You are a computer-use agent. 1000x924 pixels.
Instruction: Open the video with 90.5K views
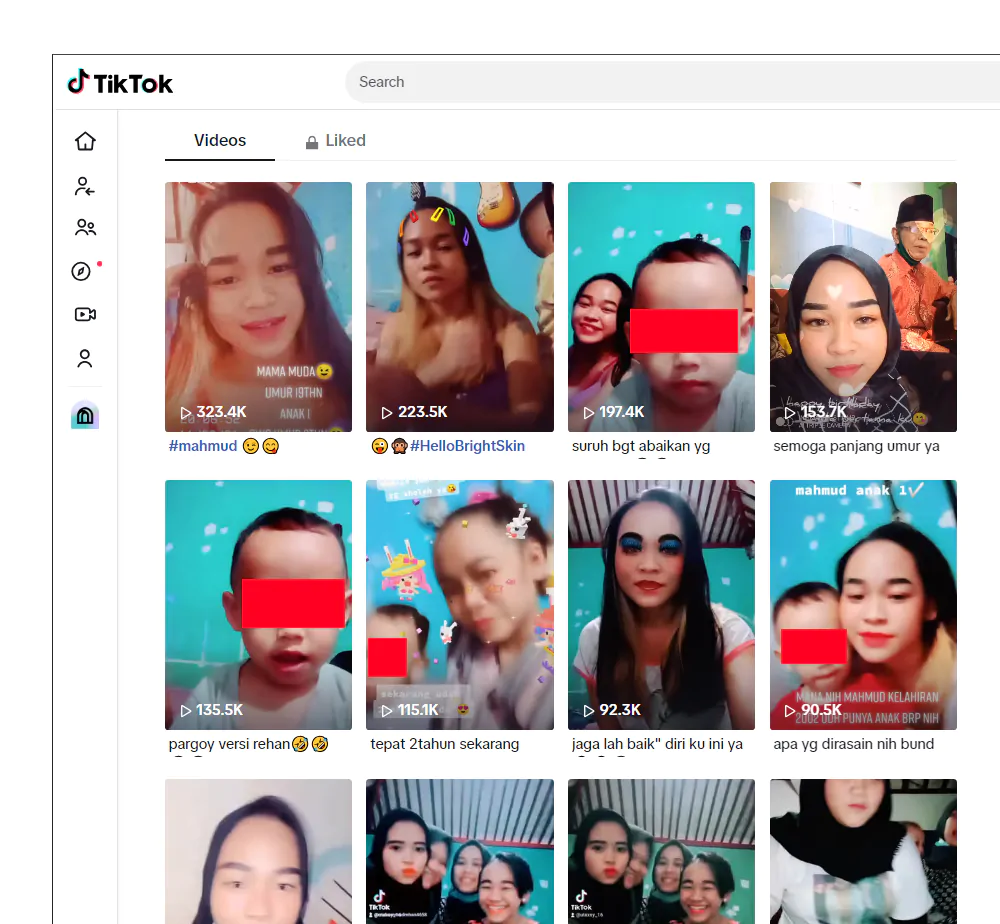[x=863, y=605]
